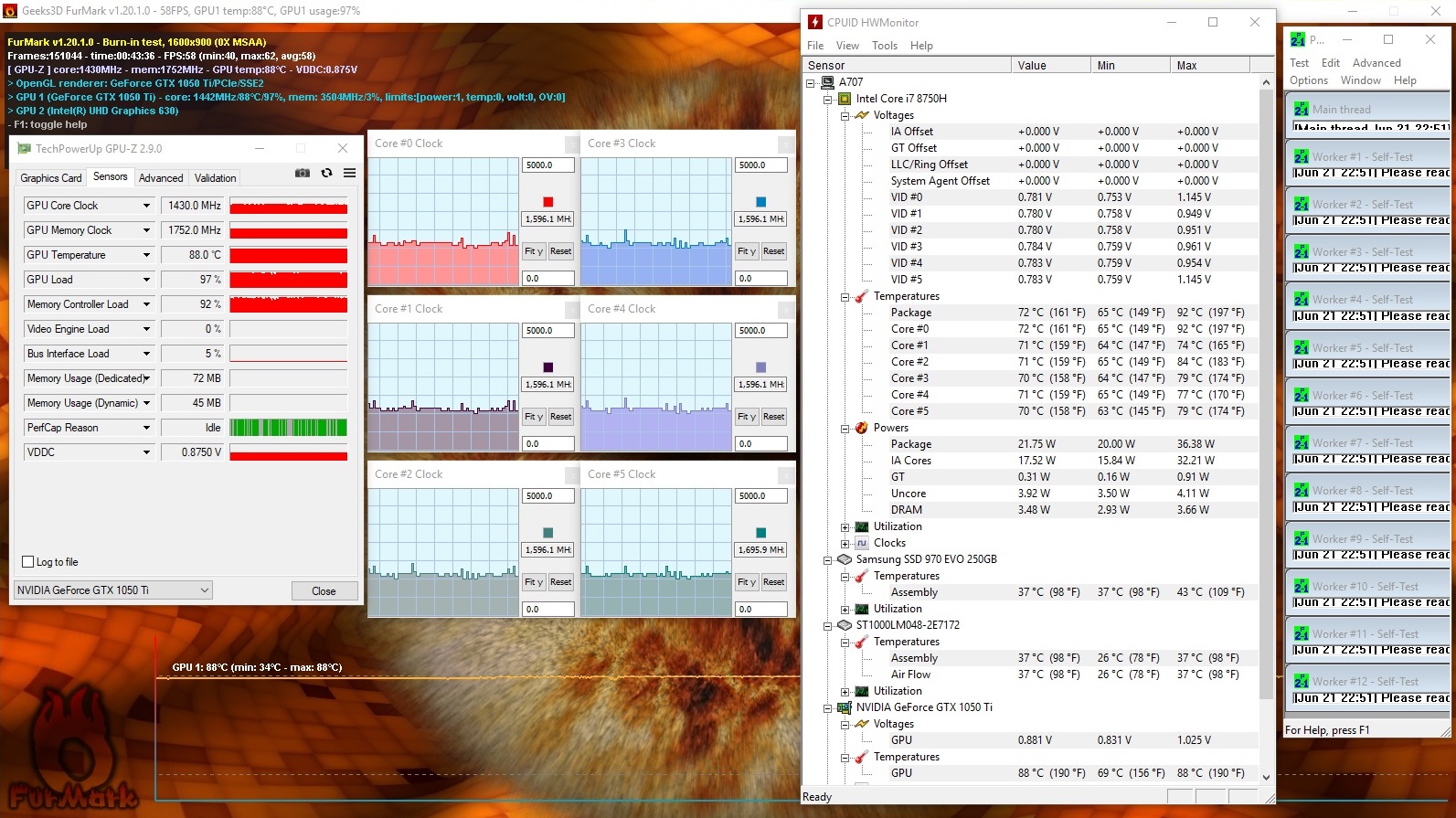The image size is (1456, 818).
Task: Click the Worker #12 Self-Test window icon
Action: tap(1301, 681)
